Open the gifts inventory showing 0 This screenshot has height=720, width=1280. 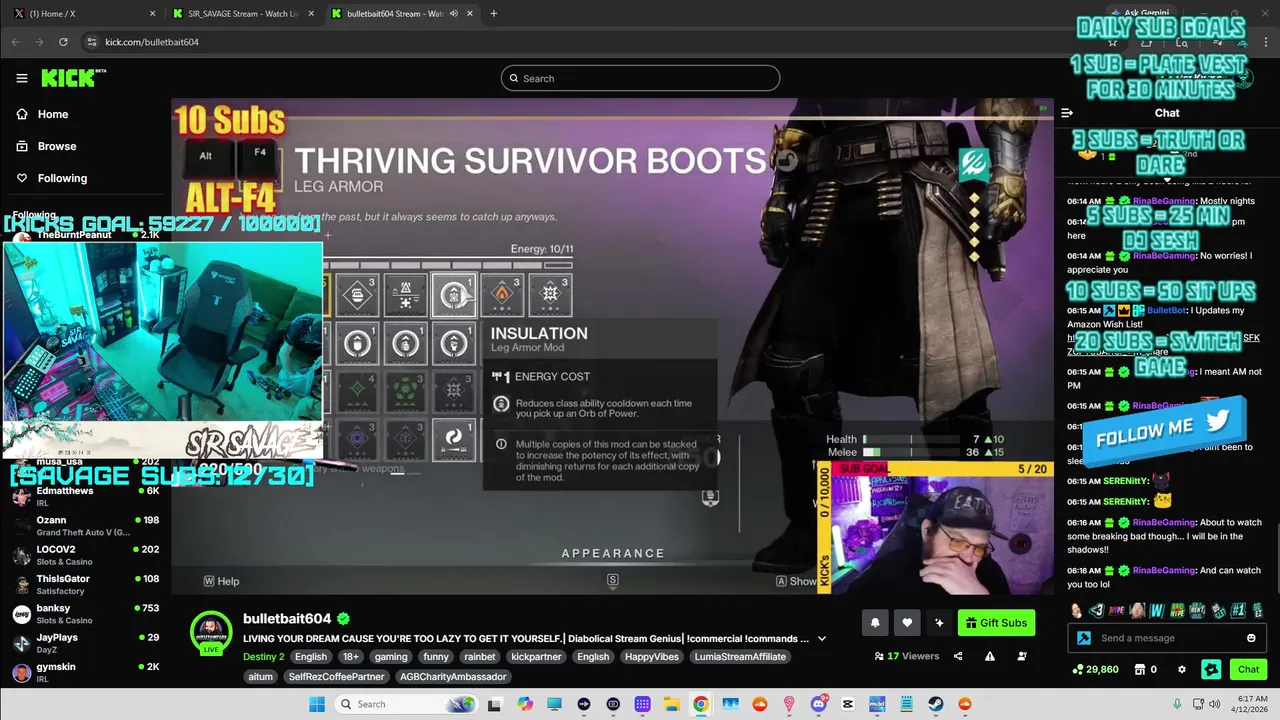[x=1145, y=669]
